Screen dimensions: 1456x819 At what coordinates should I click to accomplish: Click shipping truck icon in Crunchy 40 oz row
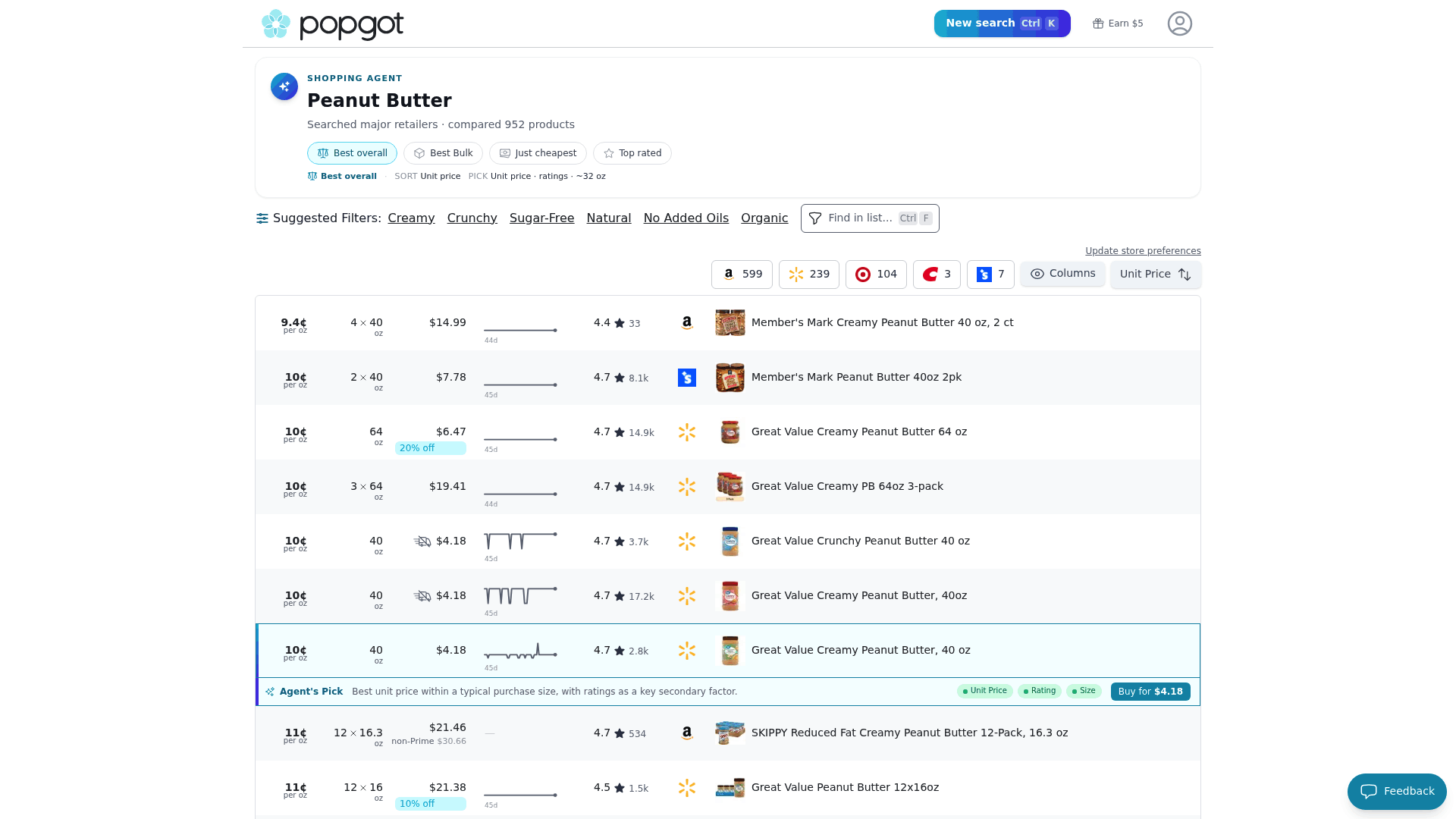[422, 541]
